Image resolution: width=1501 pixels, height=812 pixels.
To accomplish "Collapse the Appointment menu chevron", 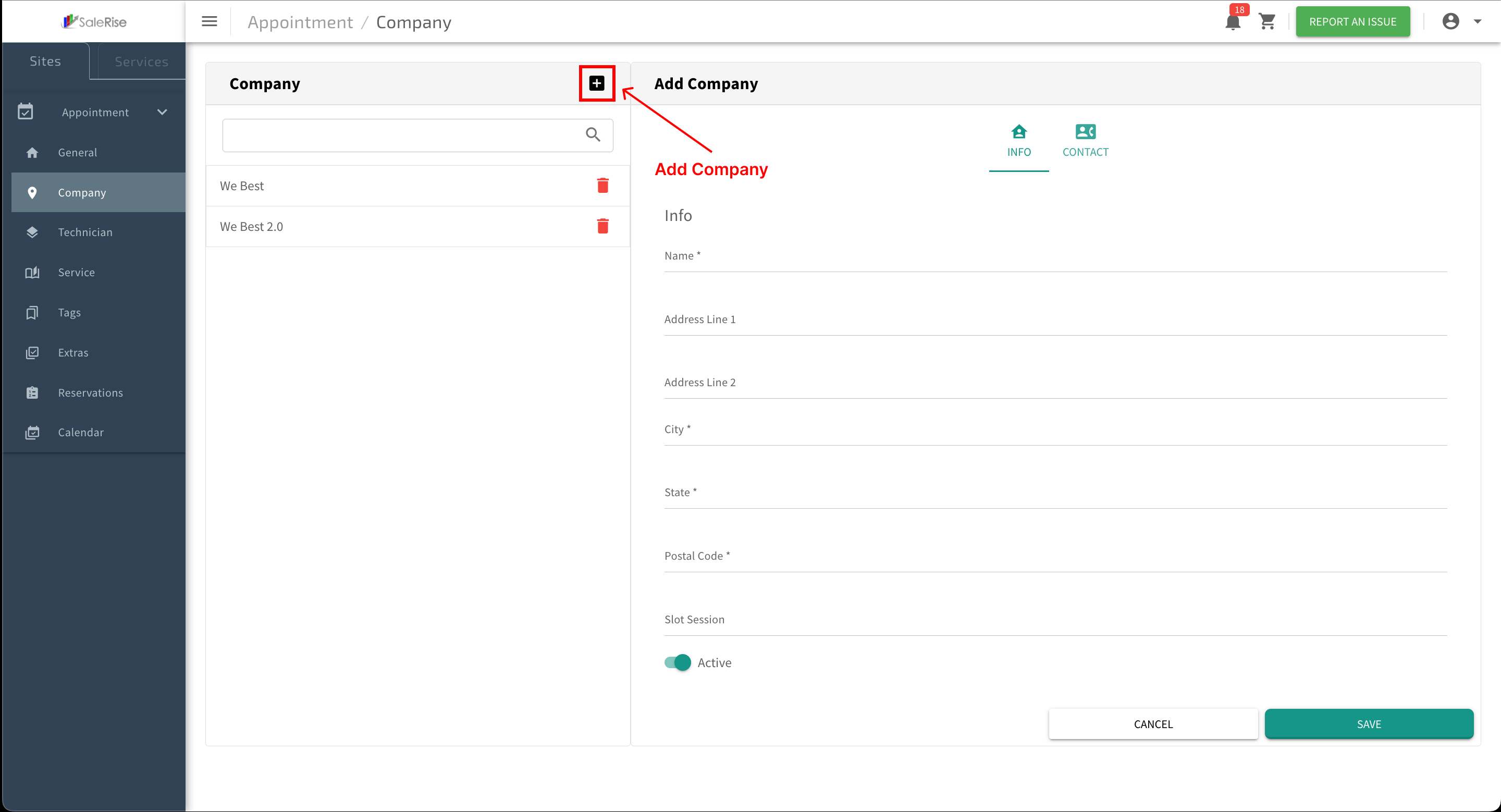I will (x=162, y=112).
